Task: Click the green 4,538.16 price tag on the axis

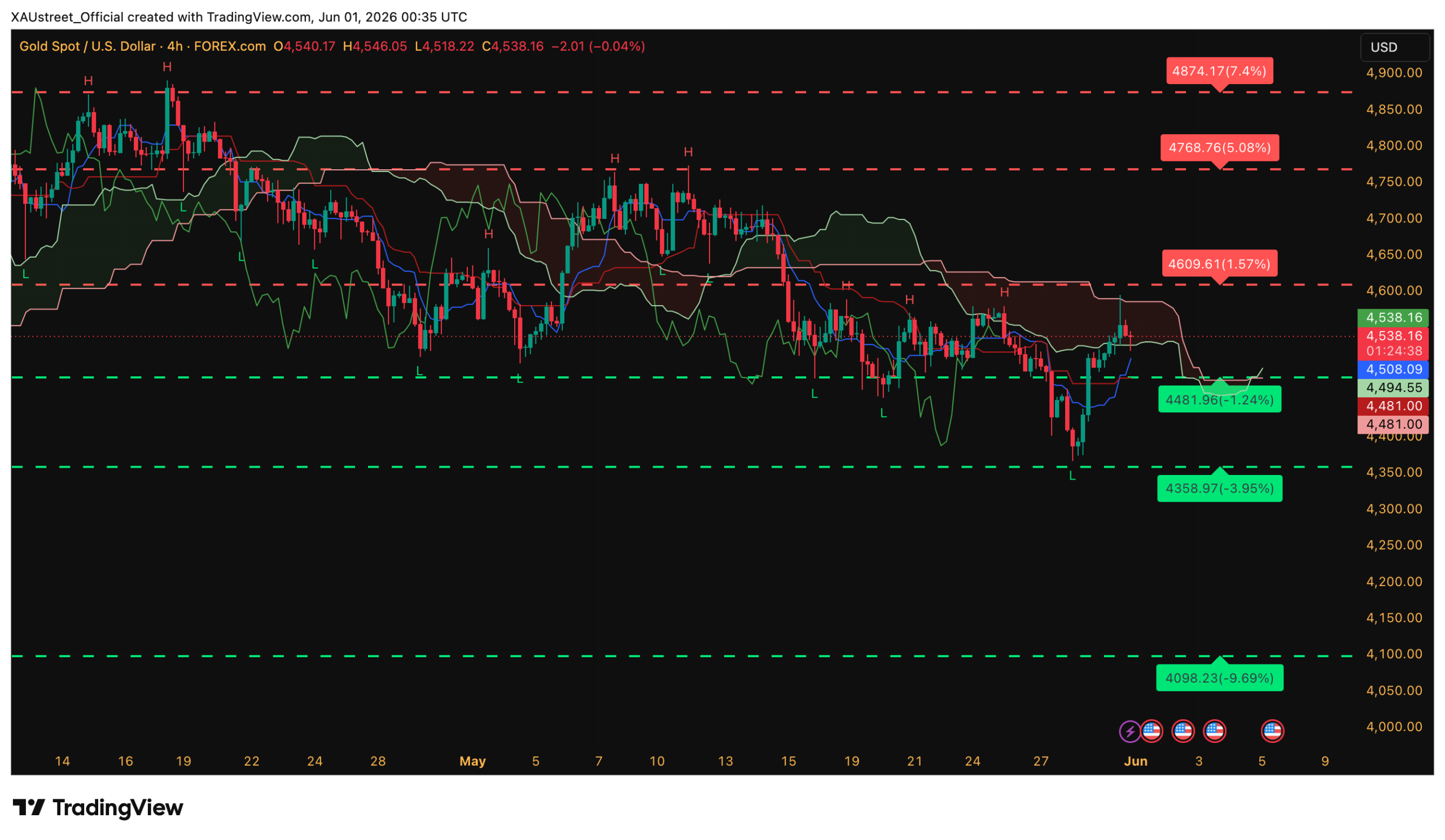Action: point(1393,318)
